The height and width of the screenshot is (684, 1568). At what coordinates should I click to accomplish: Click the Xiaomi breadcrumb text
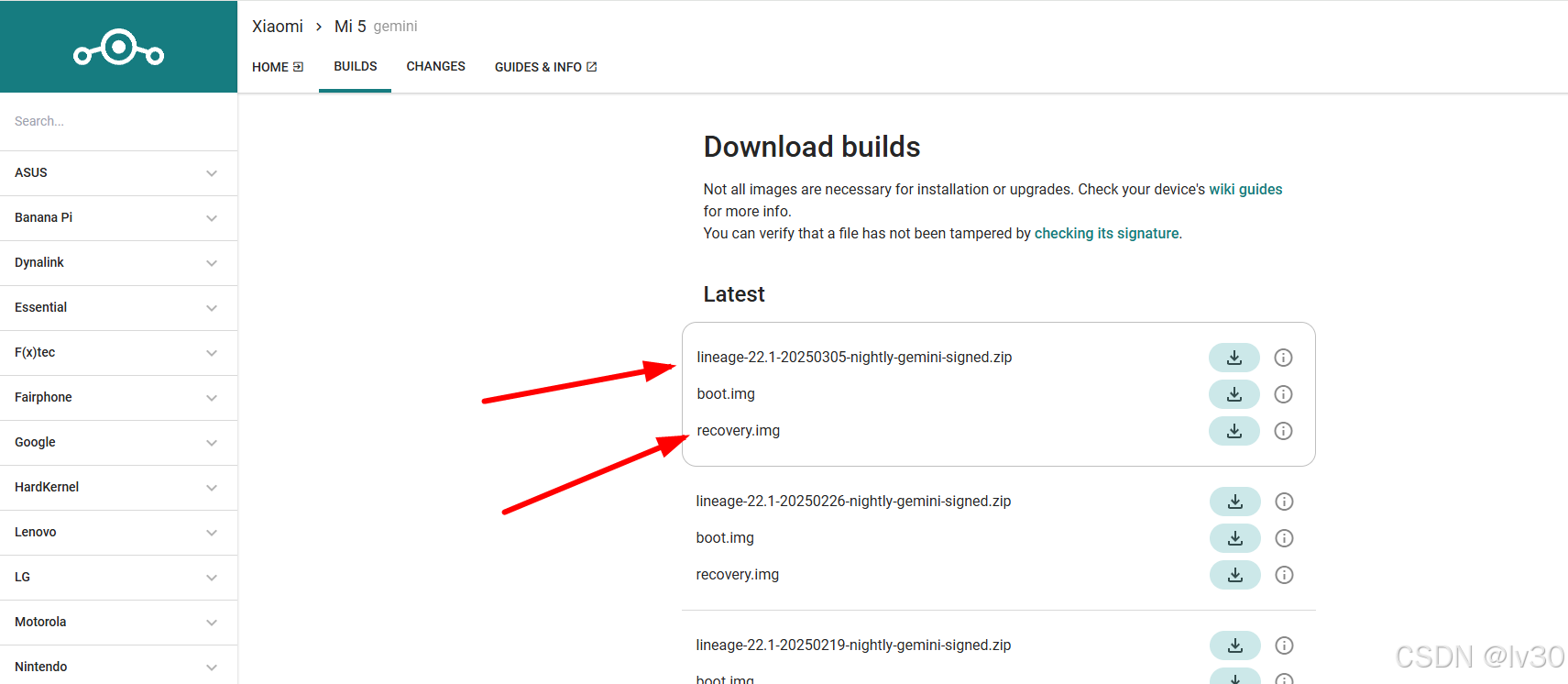(278, 27)
